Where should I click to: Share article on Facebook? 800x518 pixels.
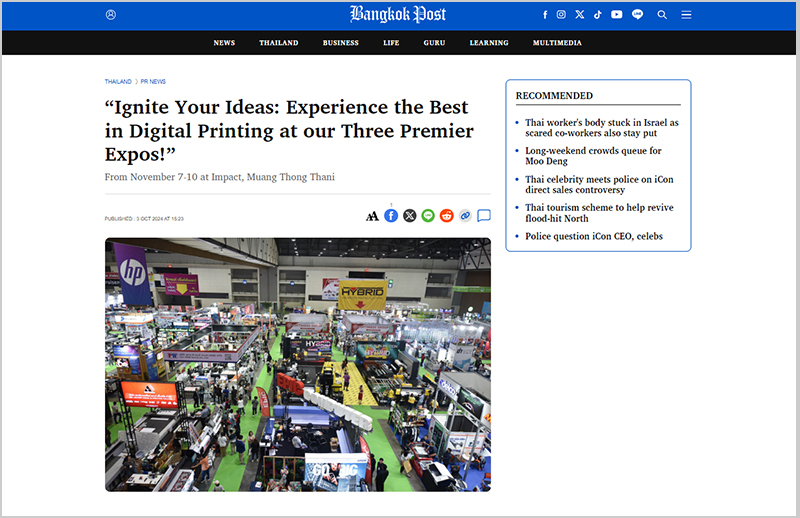[391, 216]
